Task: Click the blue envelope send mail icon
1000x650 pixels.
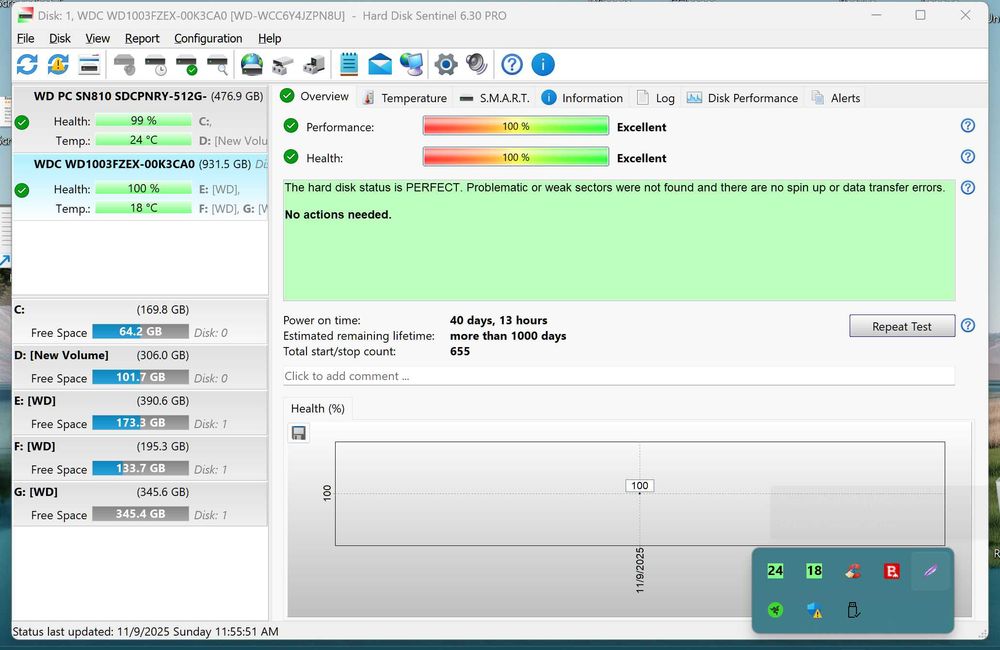Action: (x=380, y=64)
